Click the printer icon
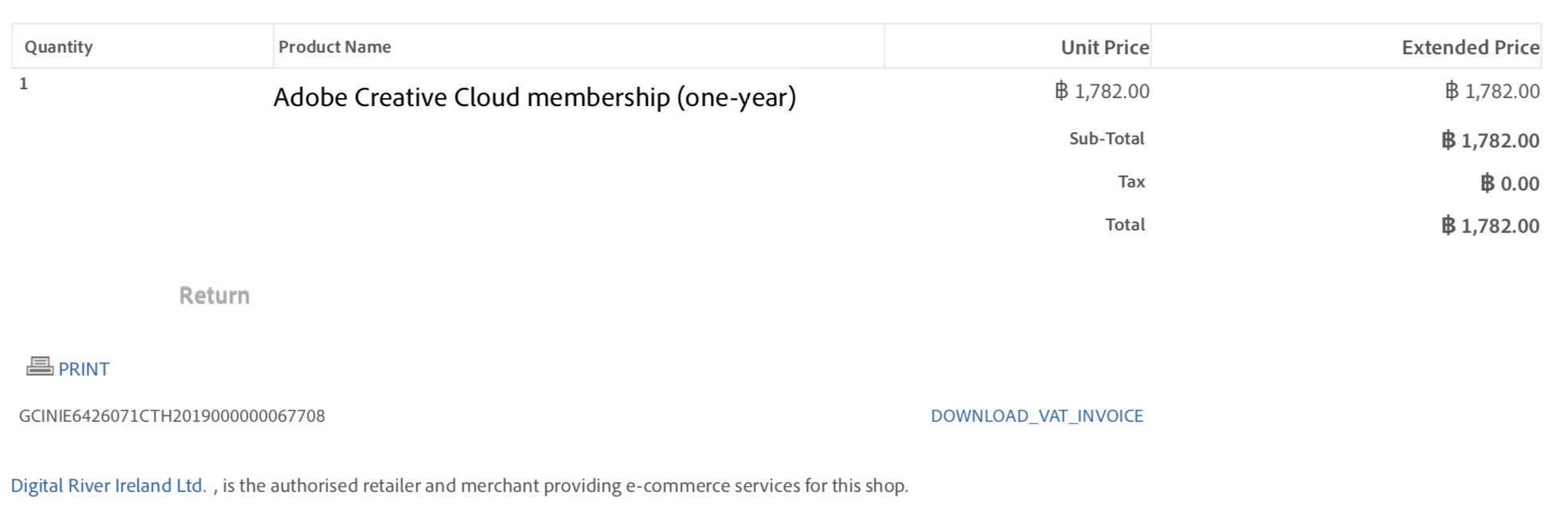The width and height of the screenshot is (1568, 515). coord(40,366)
